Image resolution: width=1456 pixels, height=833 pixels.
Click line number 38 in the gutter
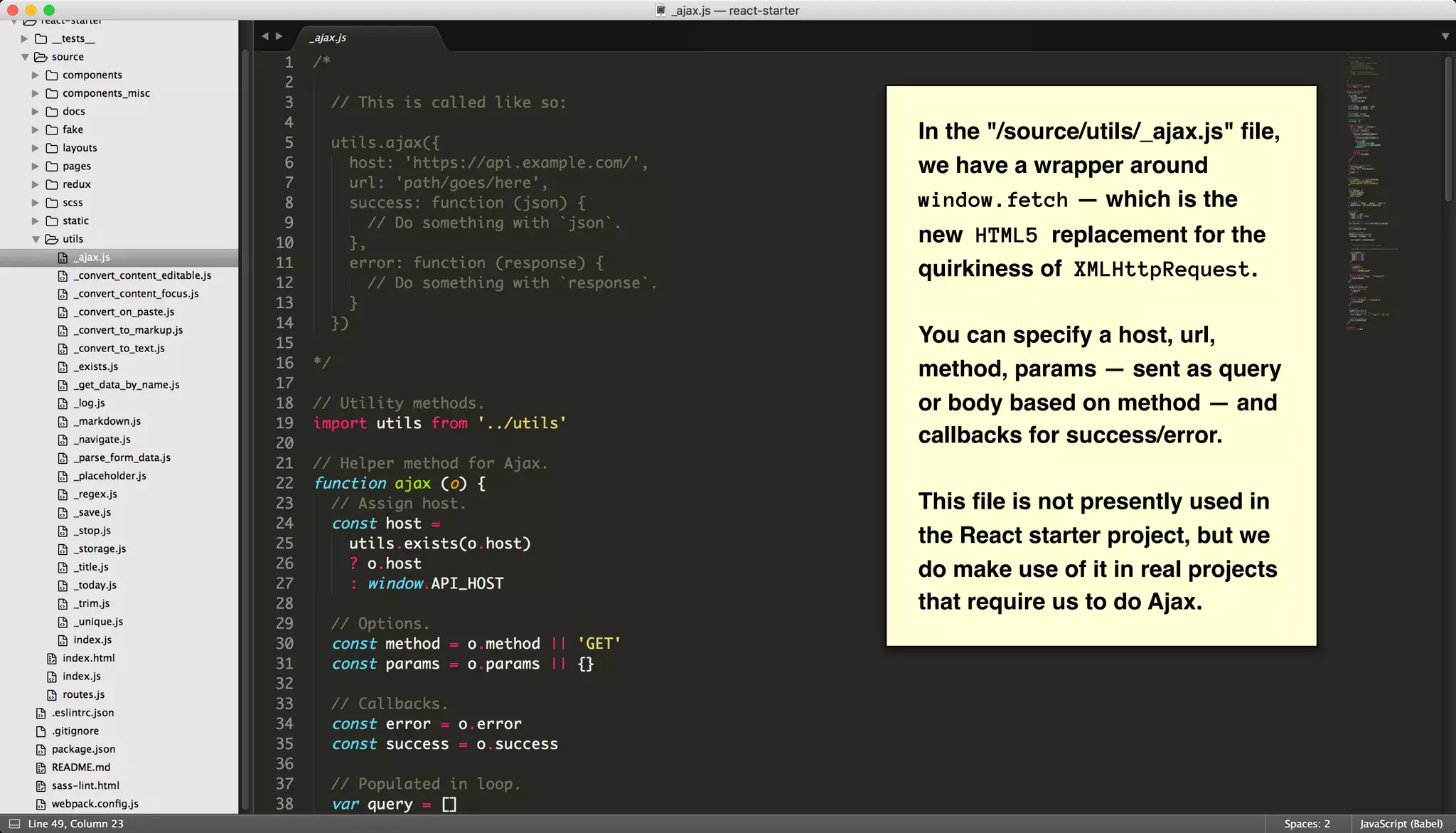click(x=284, y=804)
